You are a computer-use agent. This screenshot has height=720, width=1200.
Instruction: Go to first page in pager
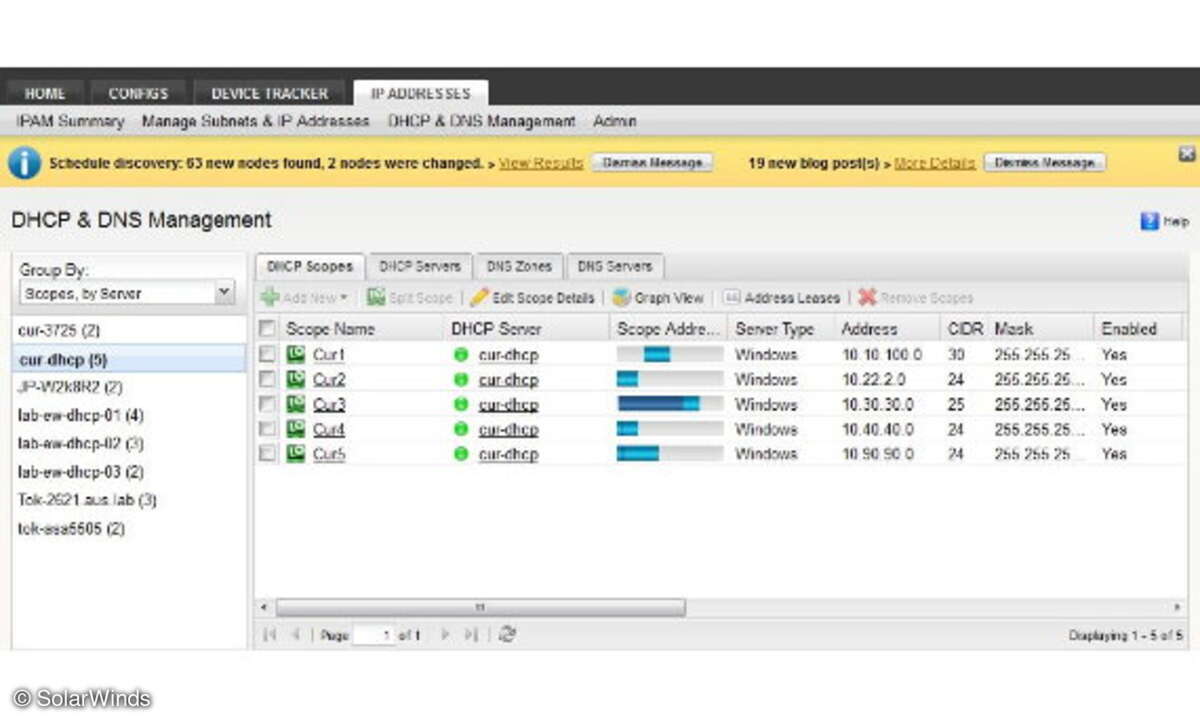[270, 635]
